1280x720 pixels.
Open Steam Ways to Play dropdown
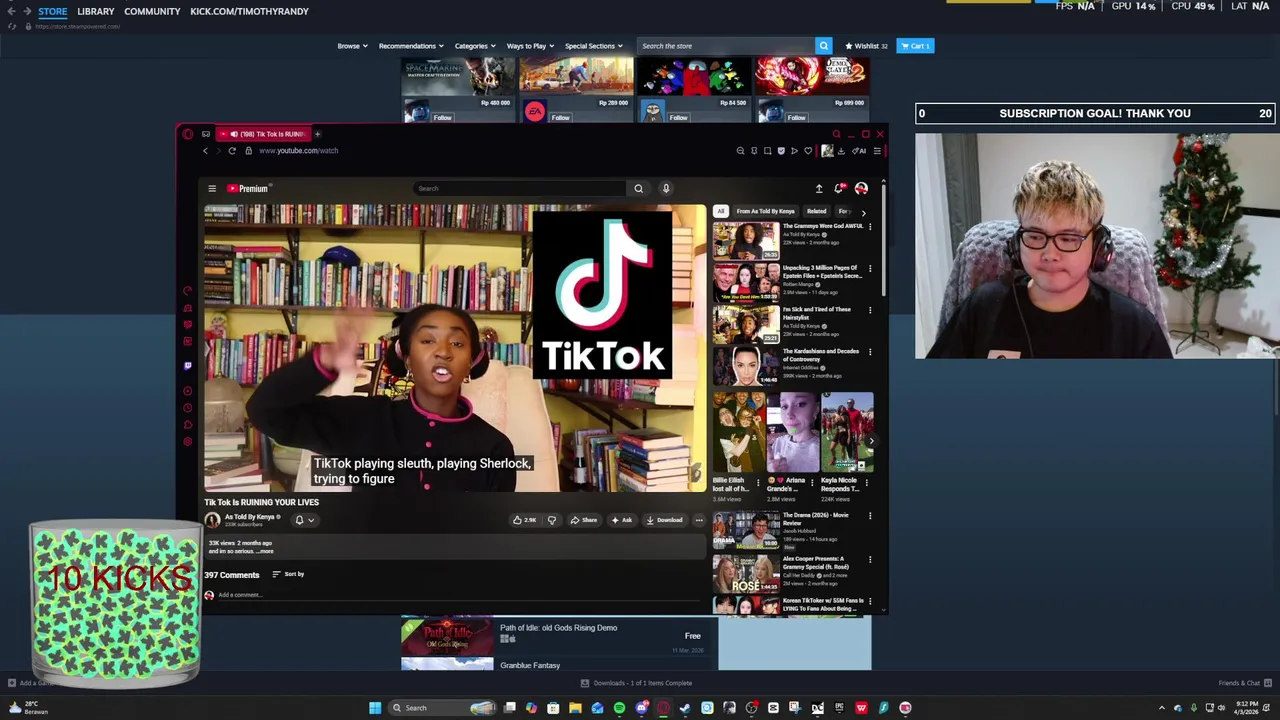530,46
